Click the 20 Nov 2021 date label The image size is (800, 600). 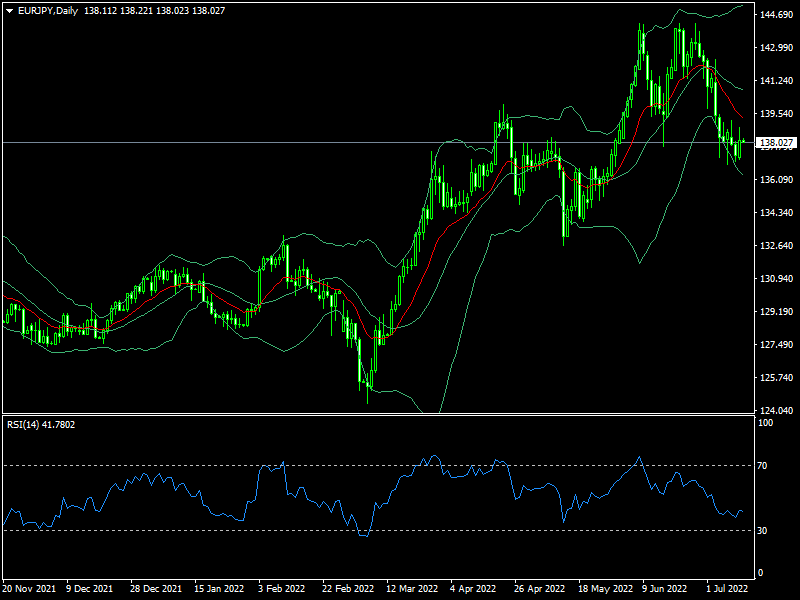click(30, 588)
